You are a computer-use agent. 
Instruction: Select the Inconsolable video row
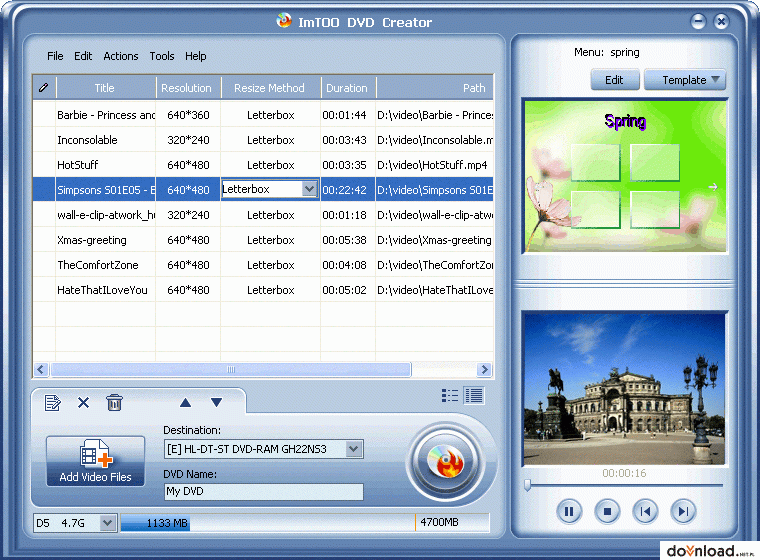coord(263,140)
